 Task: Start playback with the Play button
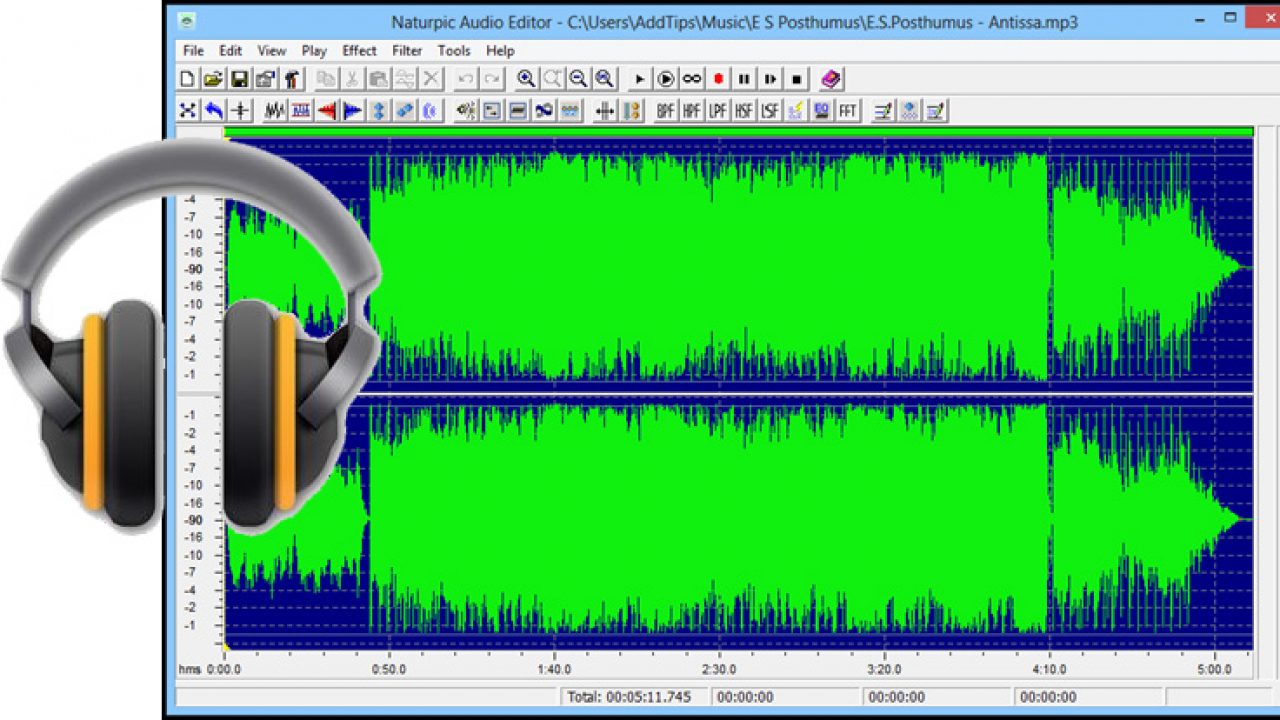click(x=640, y=79)
